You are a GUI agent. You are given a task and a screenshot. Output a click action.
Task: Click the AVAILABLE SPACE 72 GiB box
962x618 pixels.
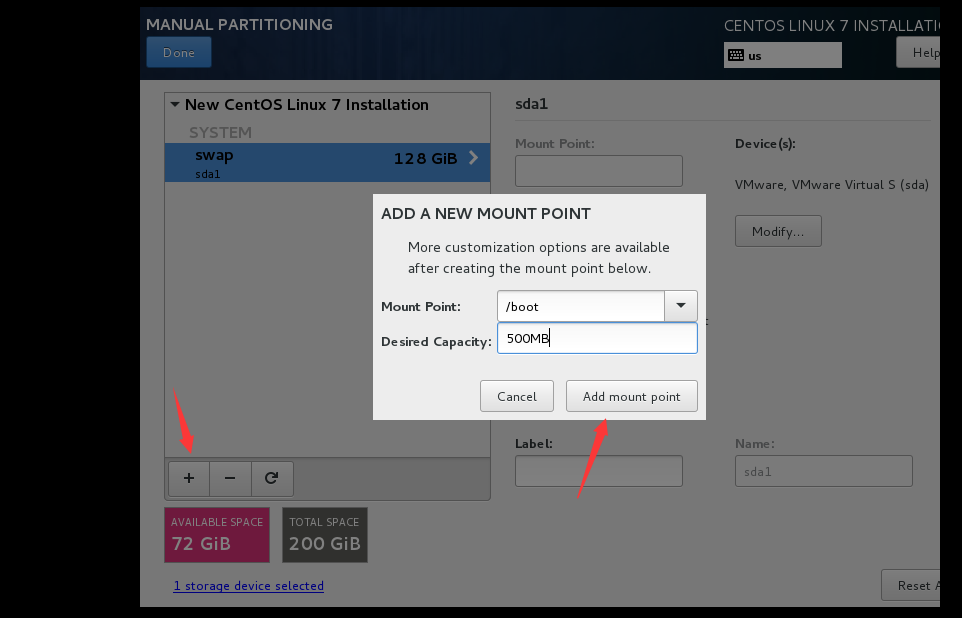pos(217,535)
